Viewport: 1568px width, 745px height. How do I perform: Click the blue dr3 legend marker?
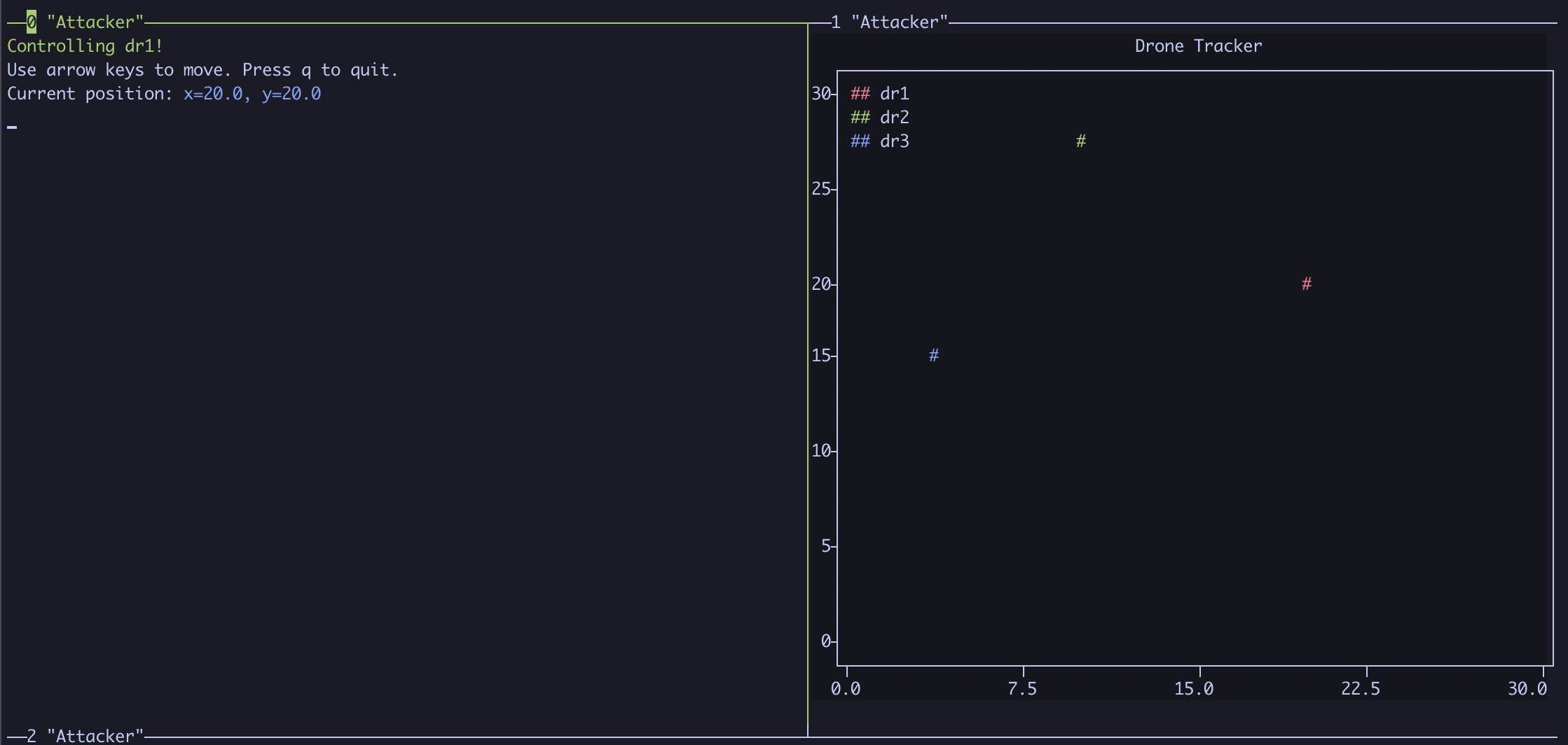(860, 141)
